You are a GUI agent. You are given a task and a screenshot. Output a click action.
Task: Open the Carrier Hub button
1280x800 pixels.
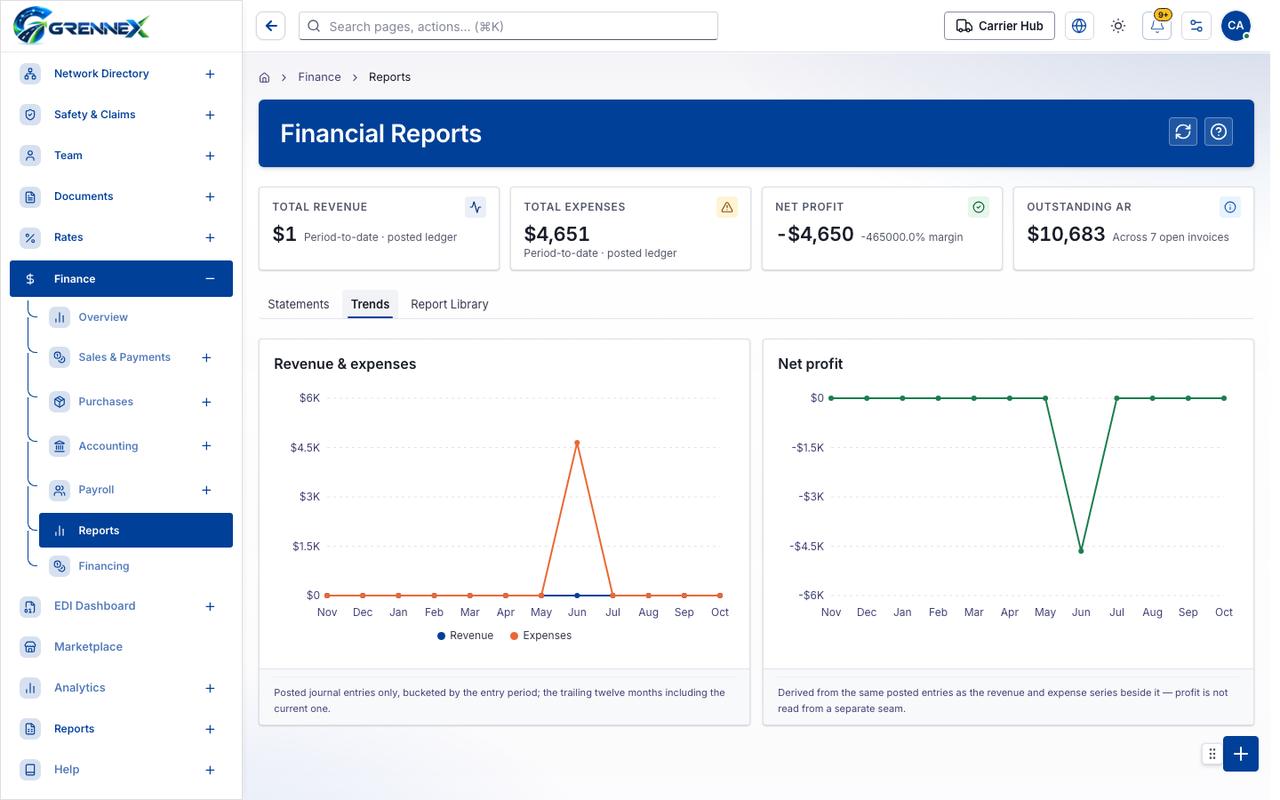tap(999, 26)
